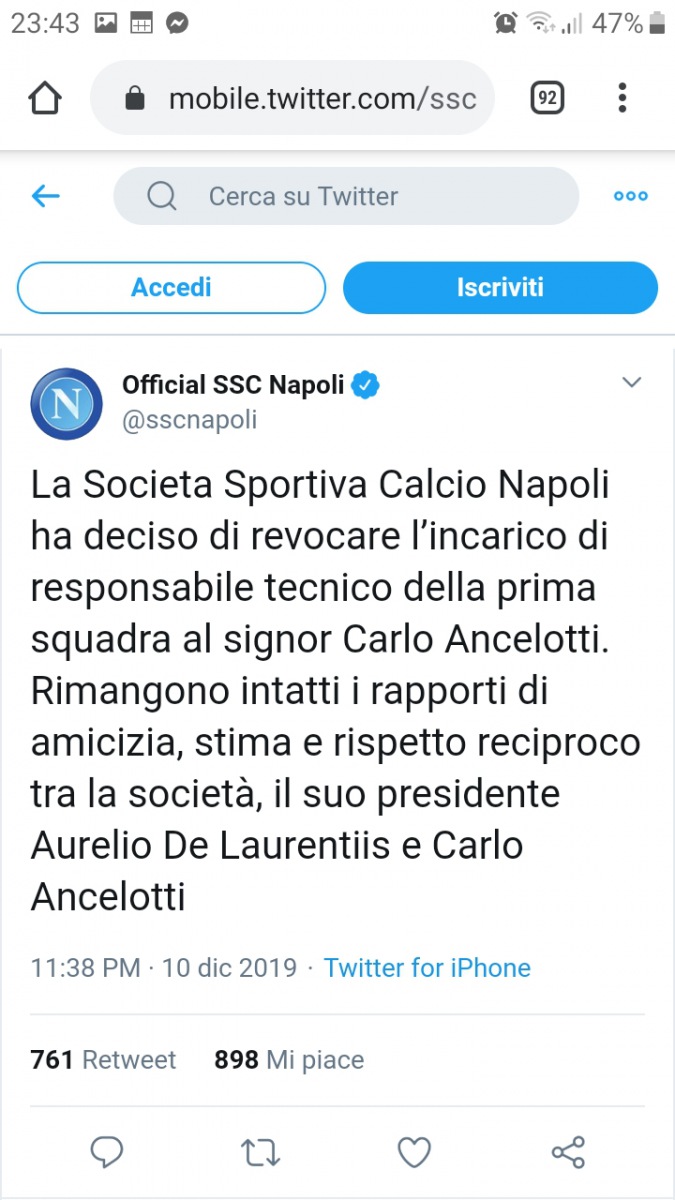The height and width of the screenshot is (1200, 675).
Task: View the 898 Mi piace list
Action: [289, 1060]
